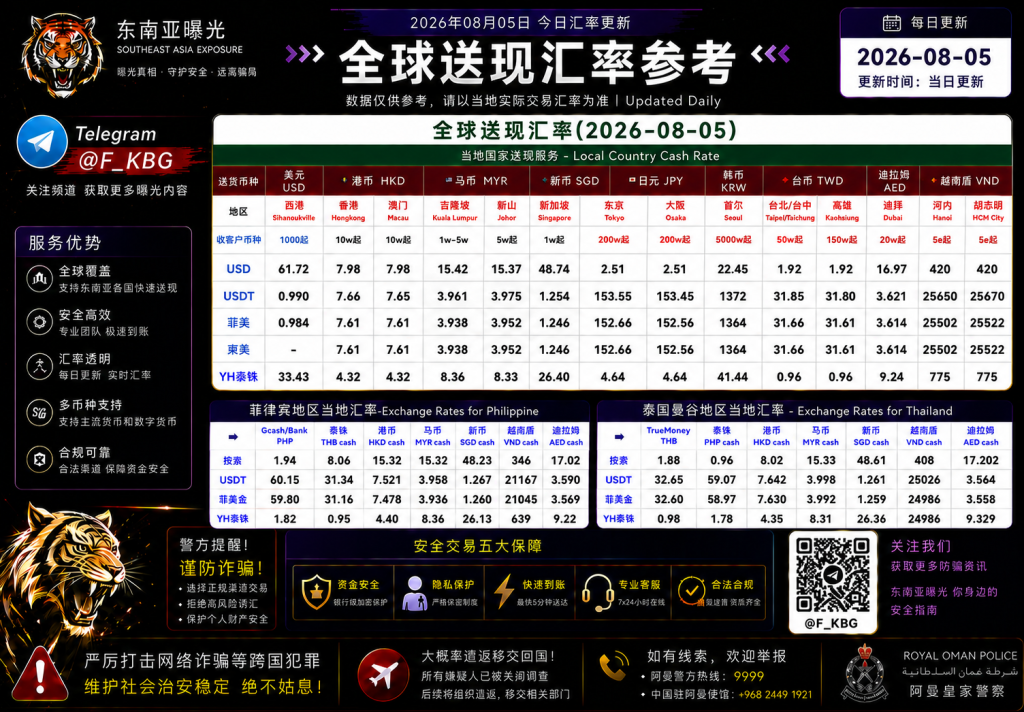Select the 日元 JPY column header

[x=656, y=181]
